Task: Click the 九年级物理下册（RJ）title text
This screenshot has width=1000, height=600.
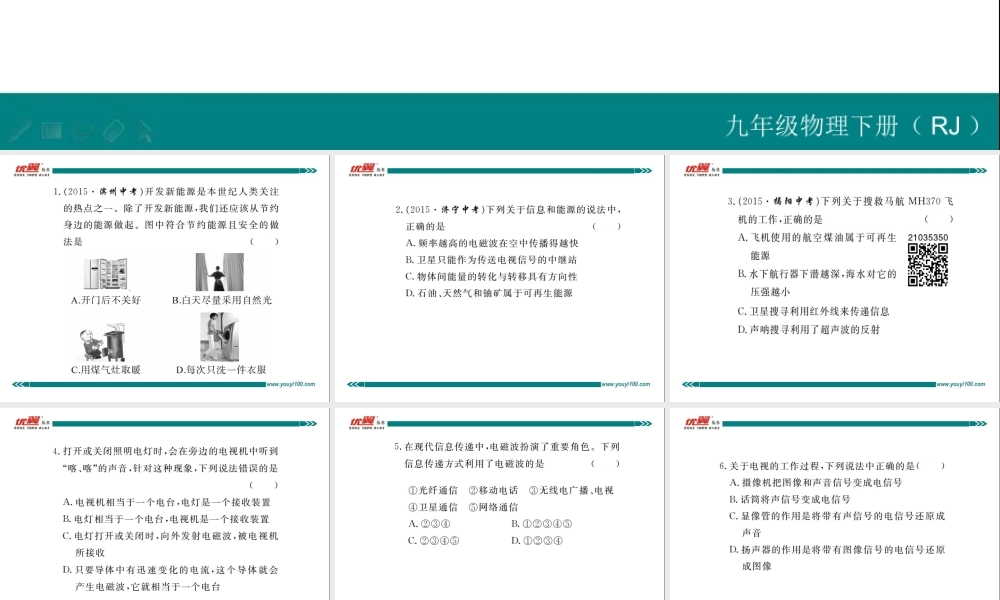Action: (855, 126)
